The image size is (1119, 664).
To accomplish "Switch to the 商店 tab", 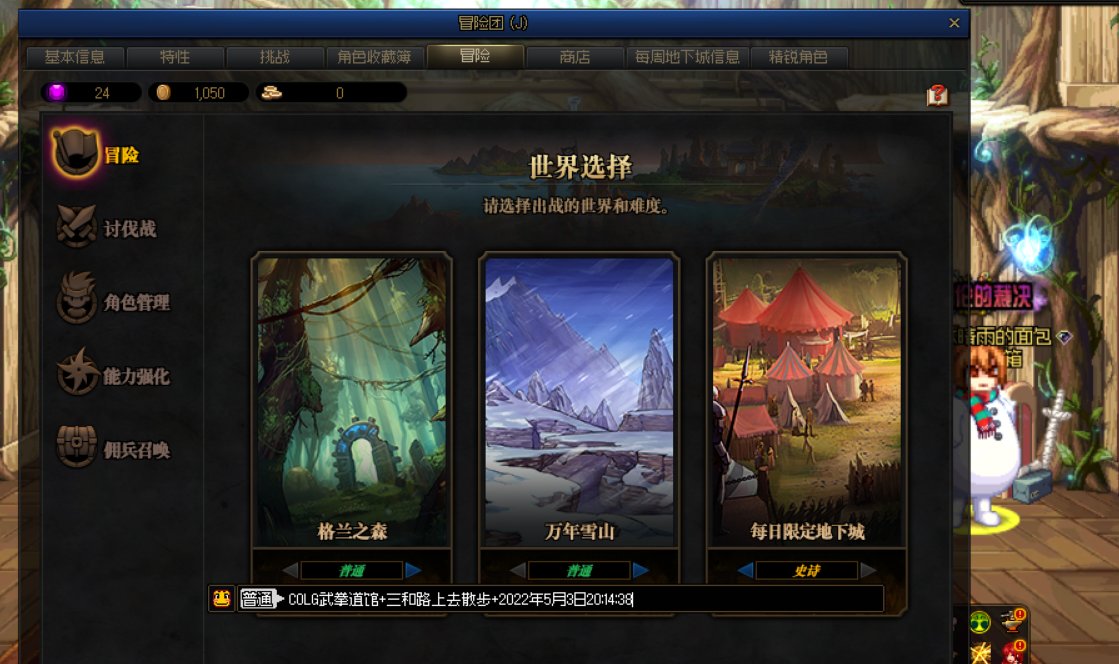I will [x=575, y=57].
